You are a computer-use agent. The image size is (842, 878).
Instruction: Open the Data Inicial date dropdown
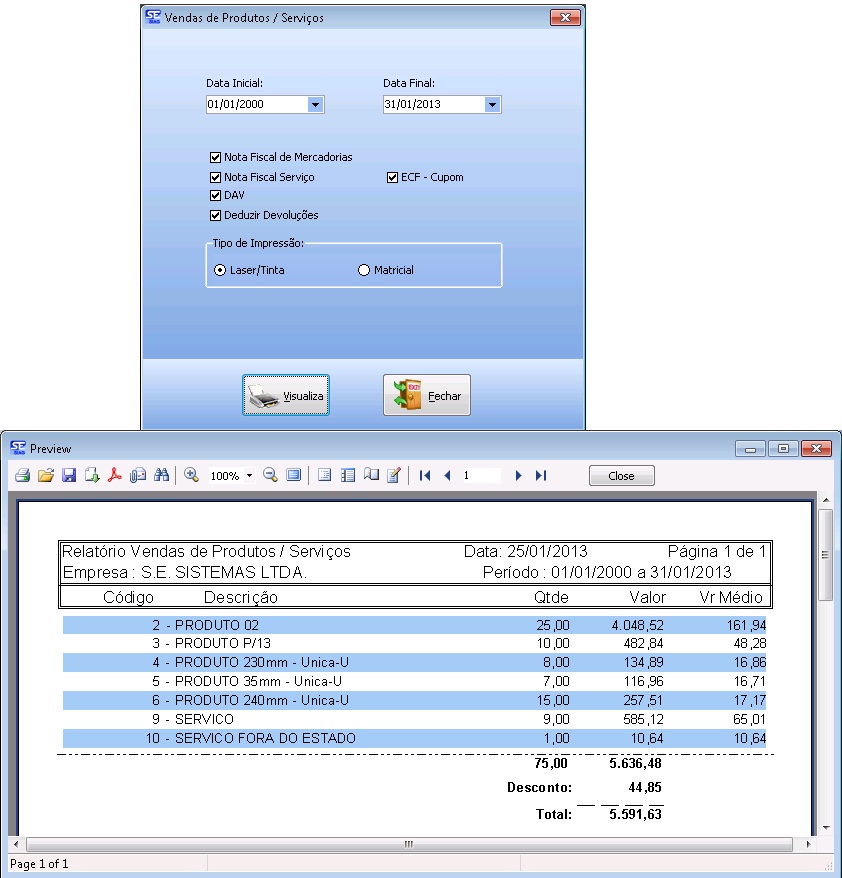315,104
